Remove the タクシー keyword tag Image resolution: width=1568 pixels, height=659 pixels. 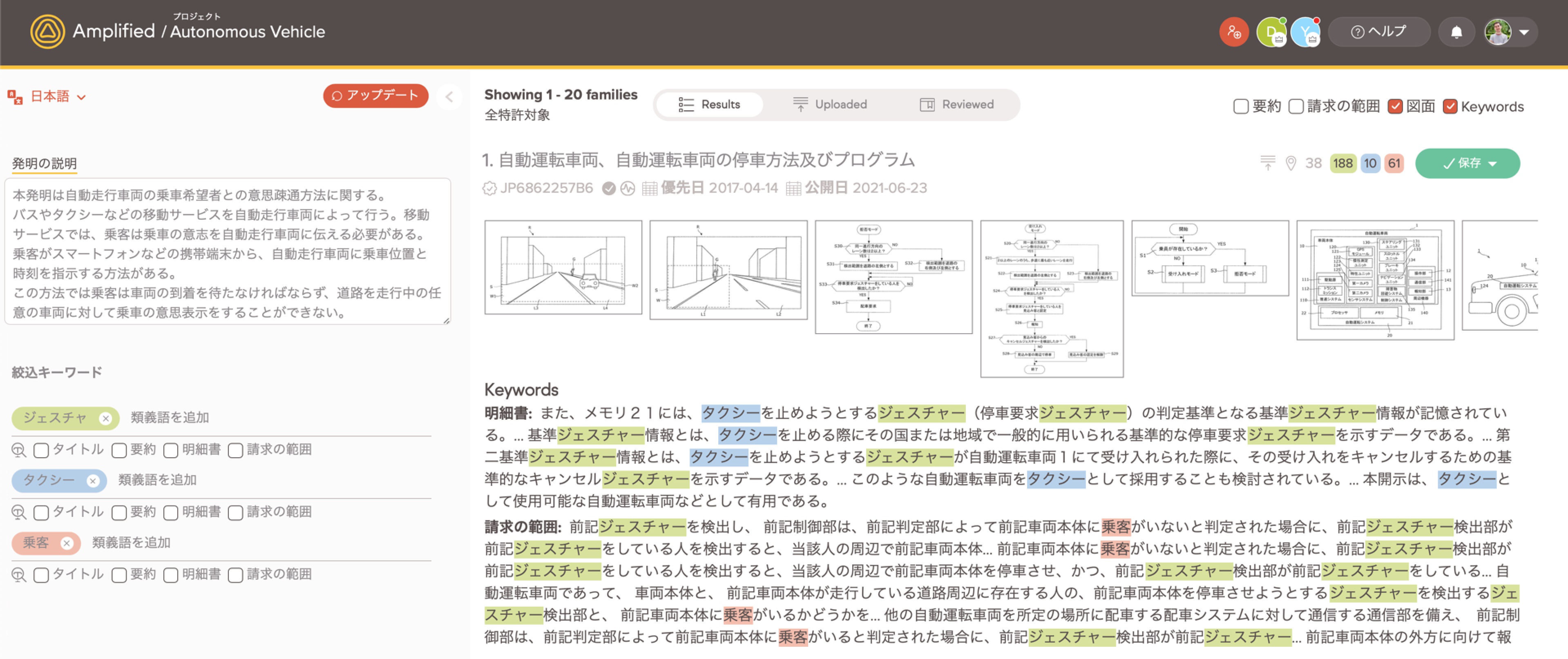[92, 481]
